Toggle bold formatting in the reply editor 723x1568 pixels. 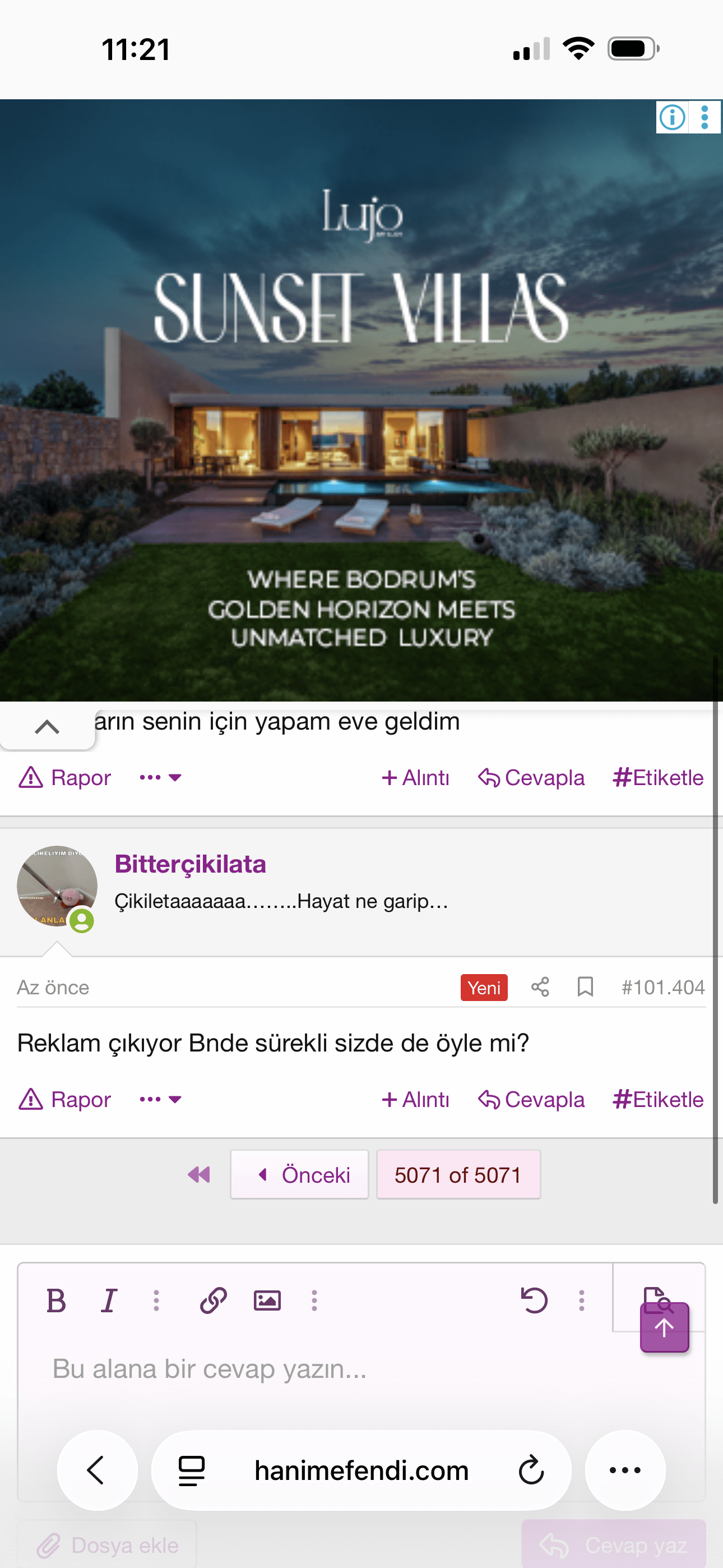pos(56,1301)
